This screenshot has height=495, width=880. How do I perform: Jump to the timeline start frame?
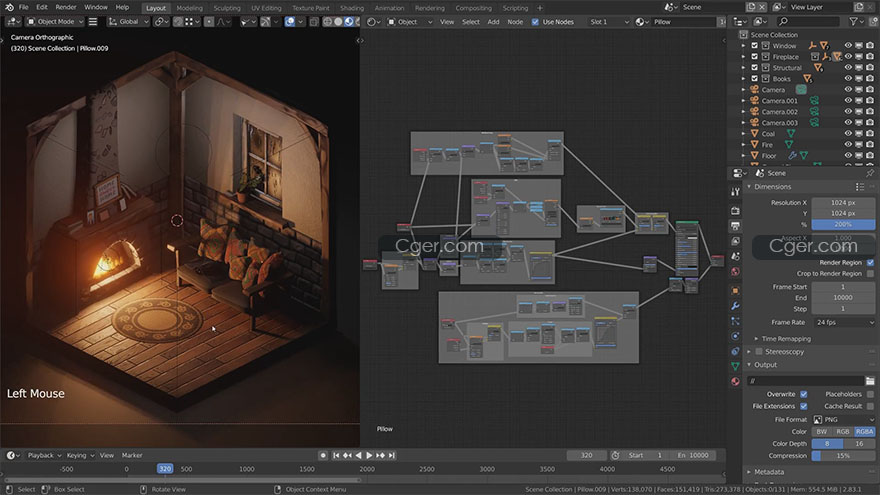[336, 455]
